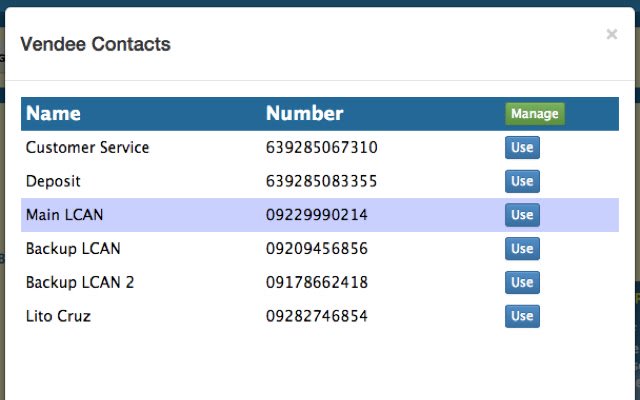Select the Customer Service name cell
The height and width of the screenshot is (400, 640).
coord(87,147)
